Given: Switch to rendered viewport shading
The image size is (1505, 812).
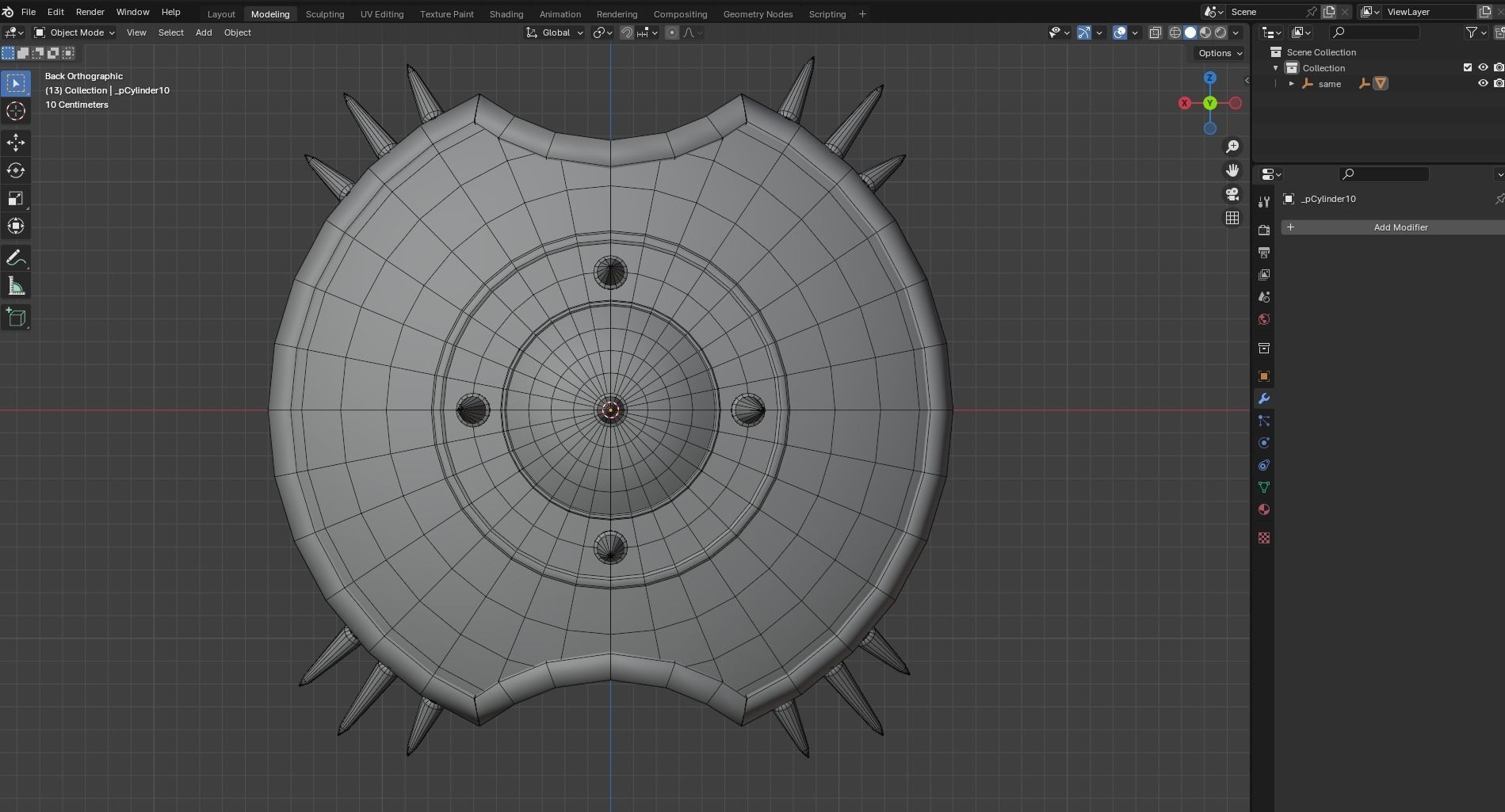Looking at the screenshot, I should pyautogui.click(x=1220, y=32).
